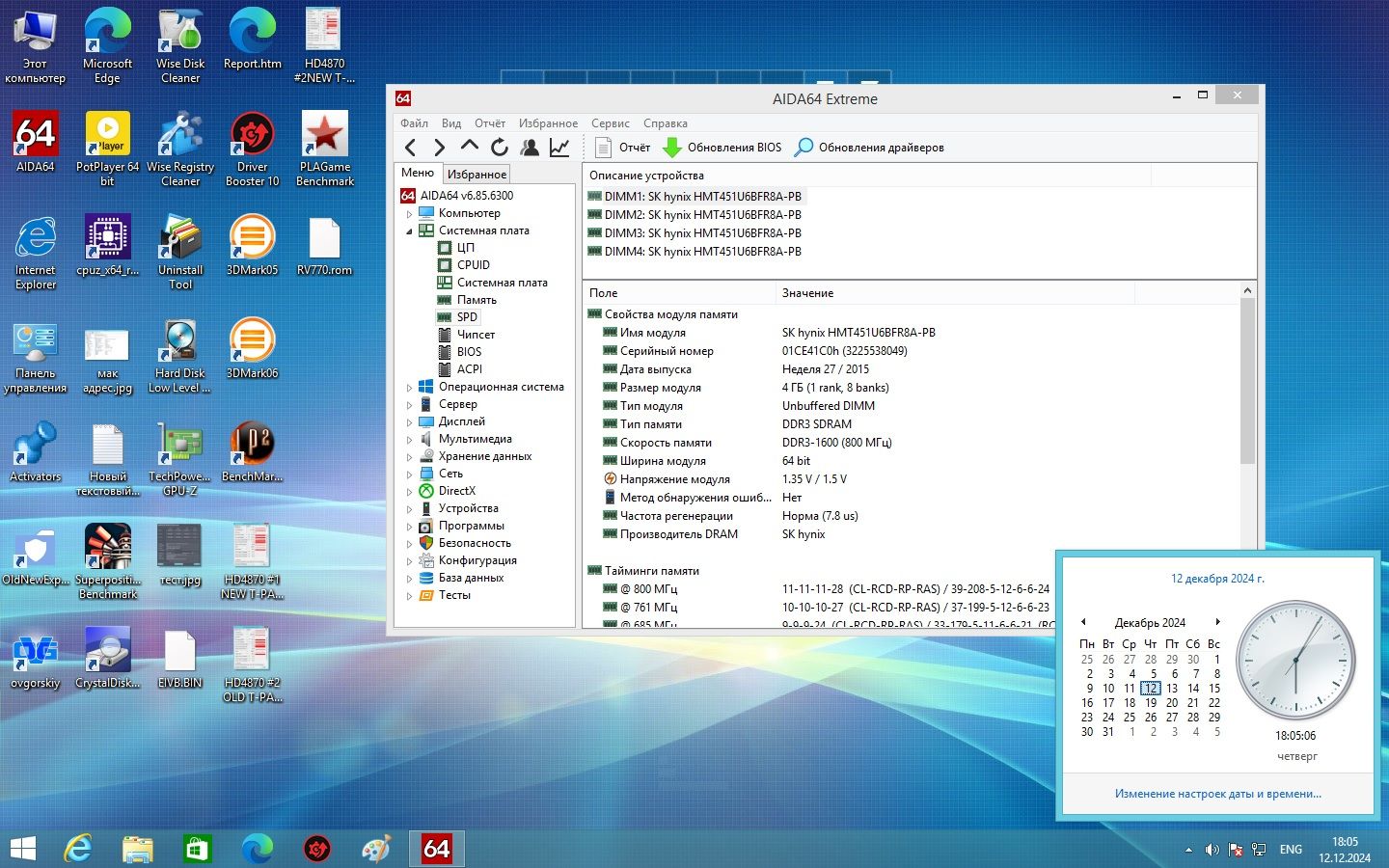Open the user icon in AIDA64 toolbar
Viewport: 1389px width, 868px height.
pyautogui.click(x=530, y=148)
